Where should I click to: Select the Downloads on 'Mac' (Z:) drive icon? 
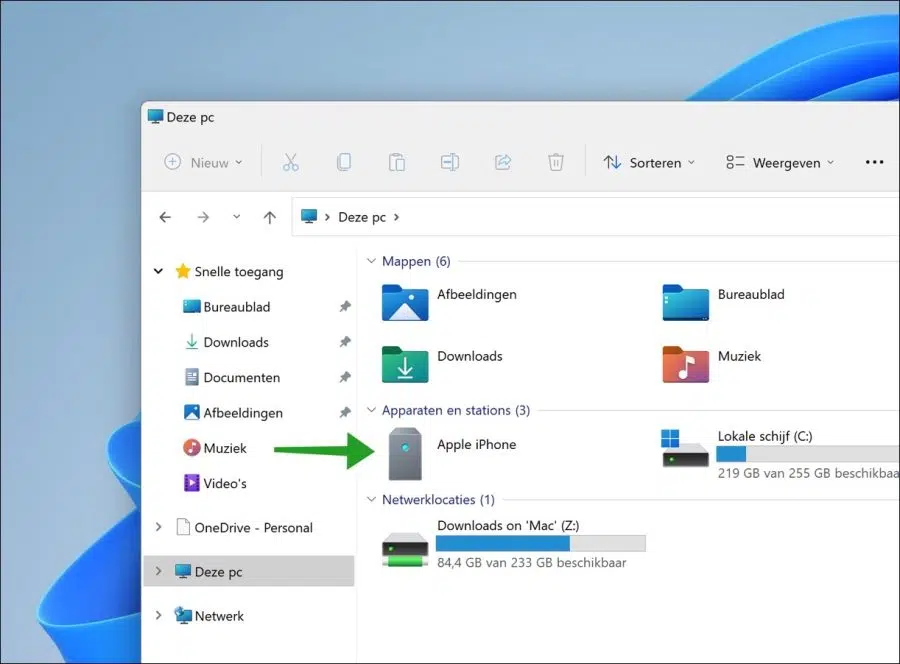[405, 550]
